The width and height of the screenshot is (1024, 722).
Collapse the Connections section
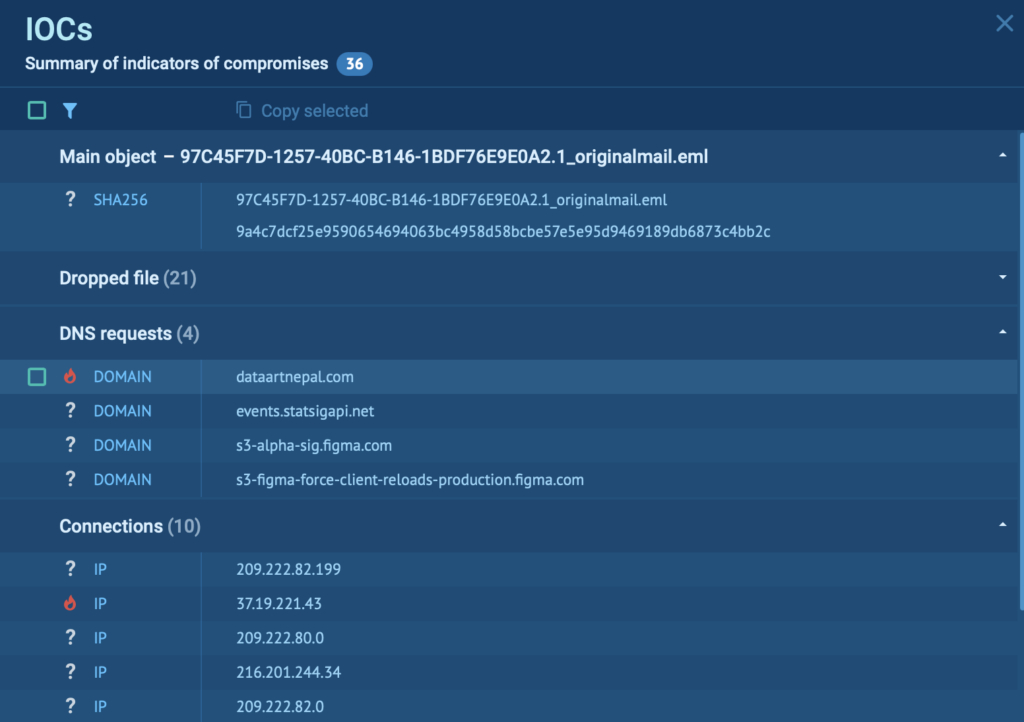(1002, 525)
